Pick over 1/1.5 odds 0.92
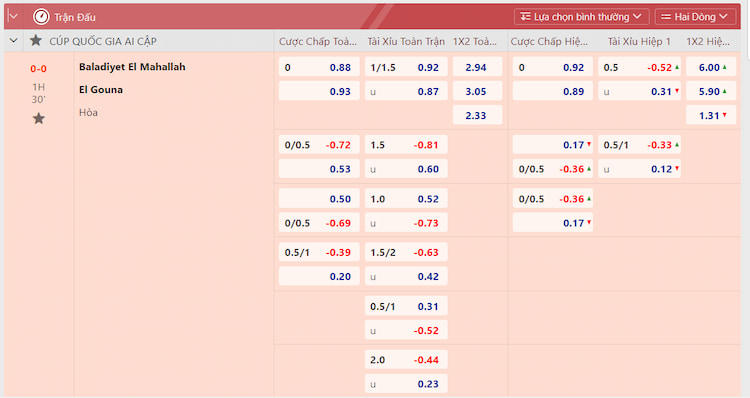Image resolution: width=750 pixels, height=398 pixels. tap(406, 67)
